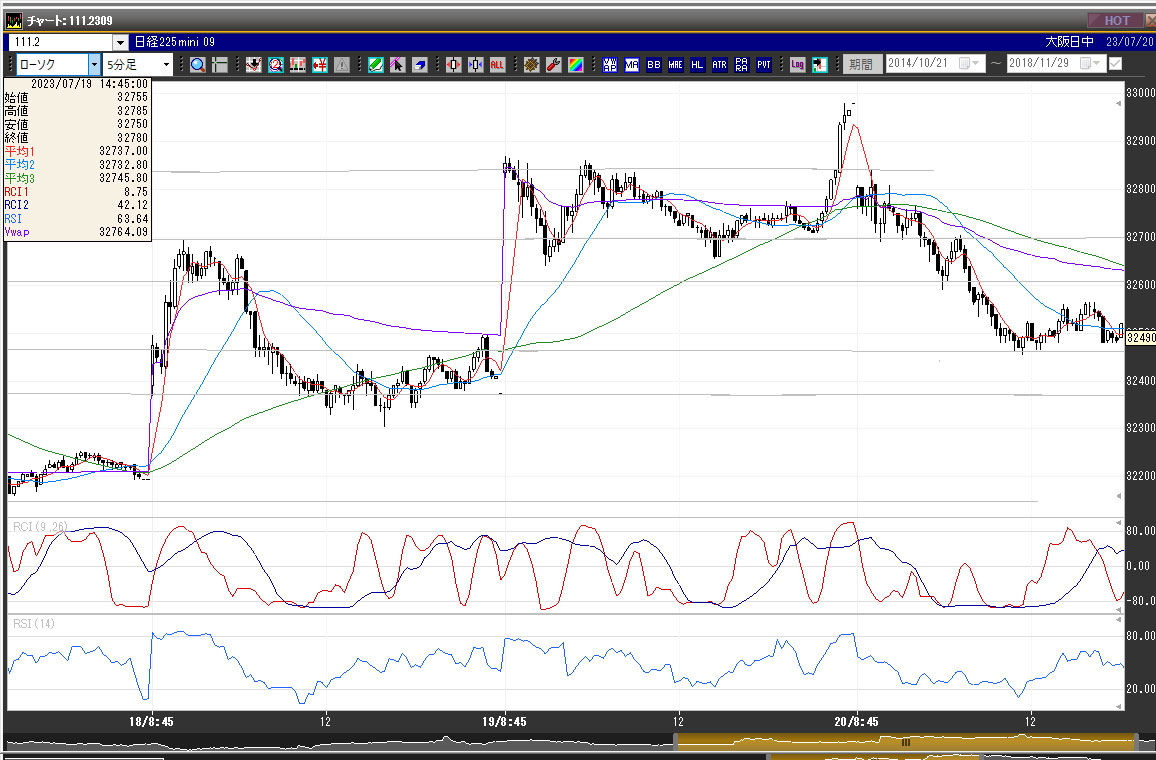
Task: Click the 終値 close price 32780
Action: [x=132, y=138]
